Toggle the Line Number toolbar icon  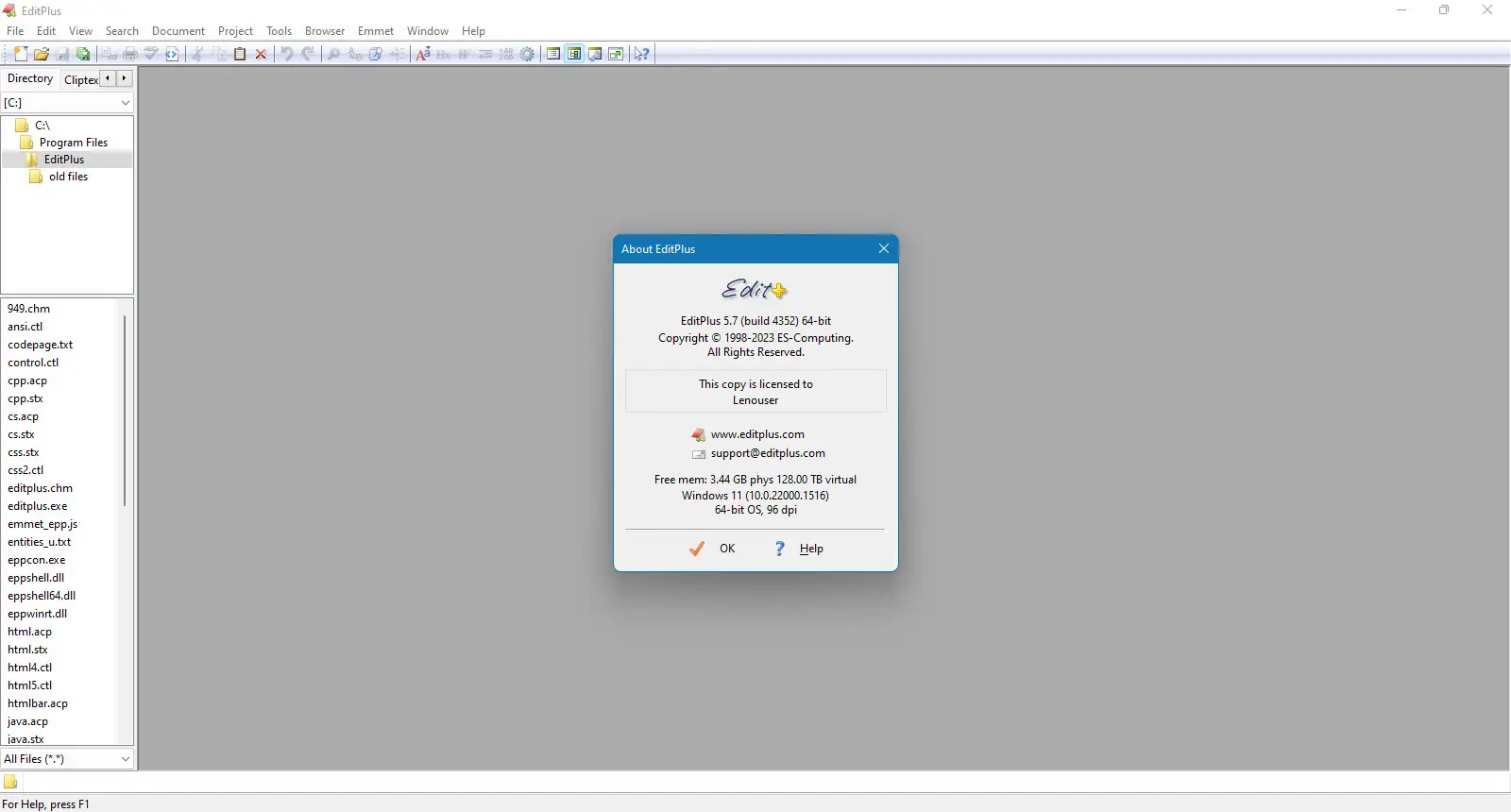pyautogui.click(x=506, y=54)
